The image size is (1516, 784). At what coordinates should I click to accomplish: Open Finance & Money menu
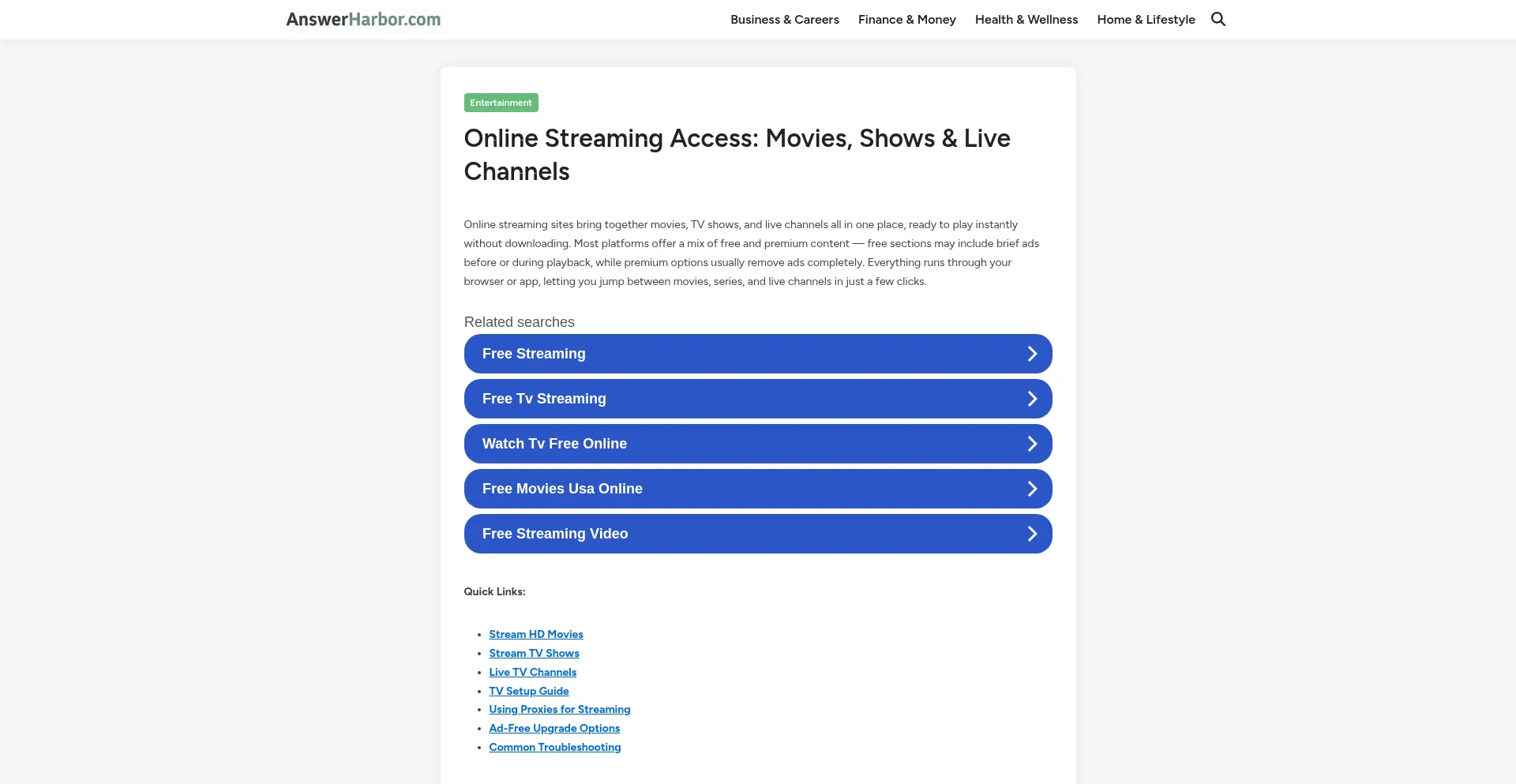tap(906, 19)
